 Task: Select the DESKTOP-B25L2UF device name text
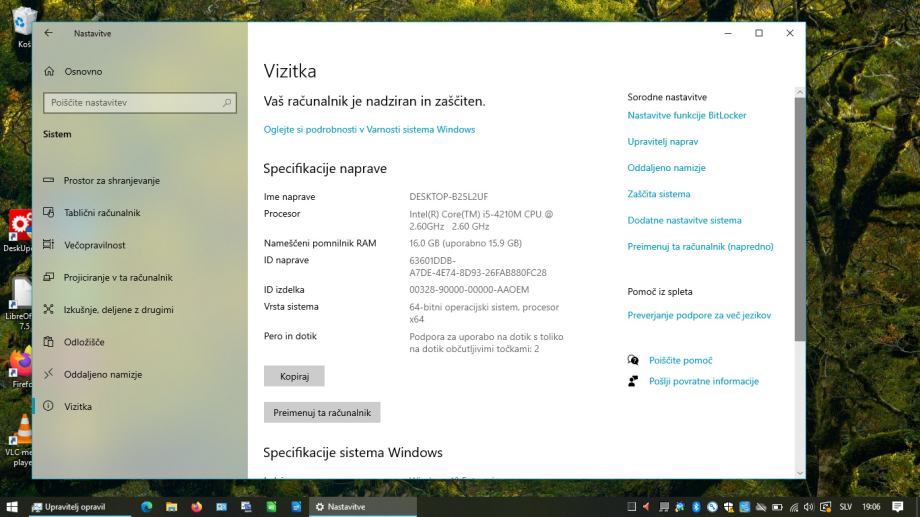point(448,197)
